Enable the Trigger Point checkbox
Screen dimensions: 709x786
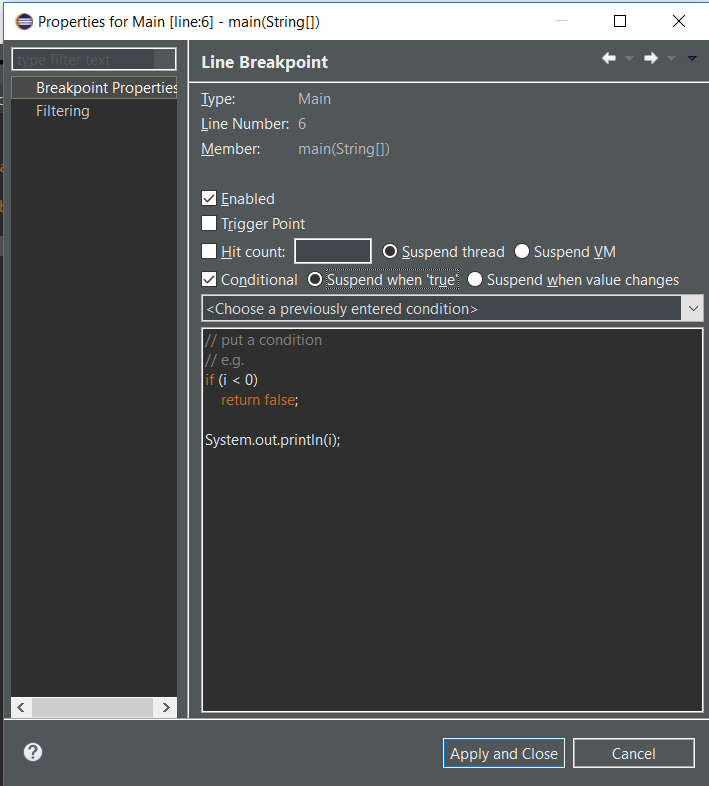[x=209, y=223]
